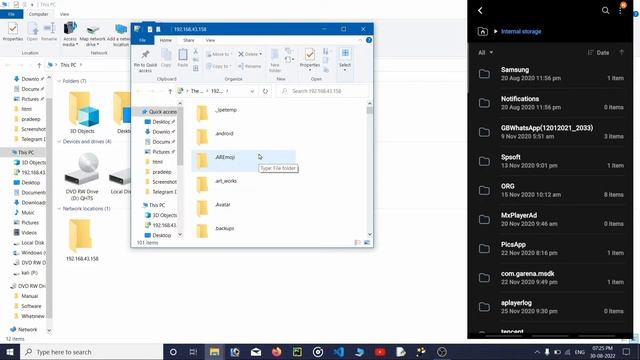Open the All filter dropdown in phone app
This screenshot has width=640, height=360.
[x=486, y=52]
